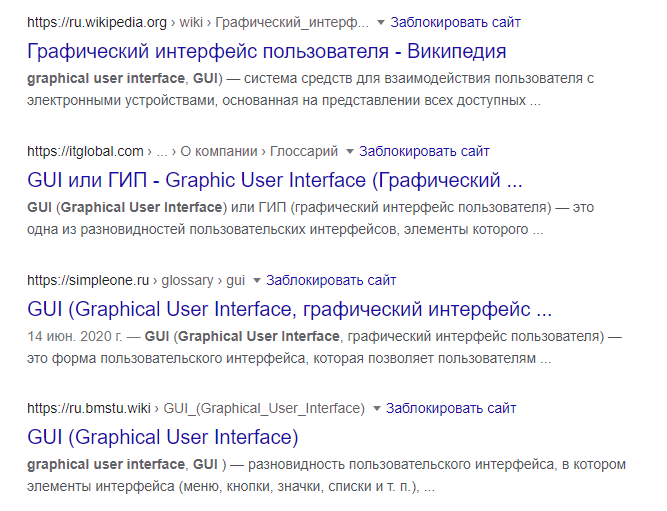Expand dropdown arrow next to simpleone.ru URL
The height and width of the screenshot is (511, 667).
point(257,281)
